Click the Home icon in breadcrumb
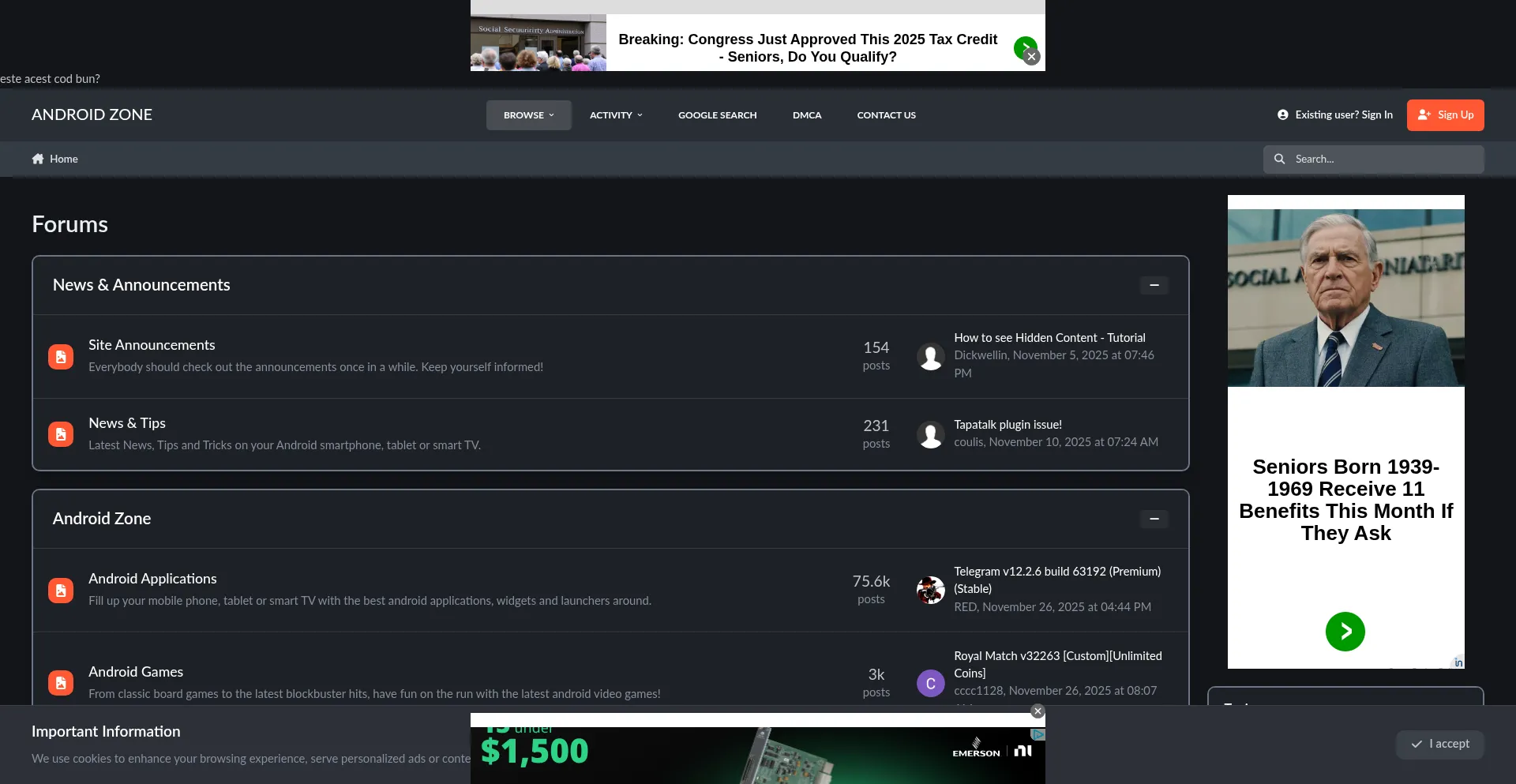Image resolution: width=1516 pixels, height=784 pixels. pos(38,159)
